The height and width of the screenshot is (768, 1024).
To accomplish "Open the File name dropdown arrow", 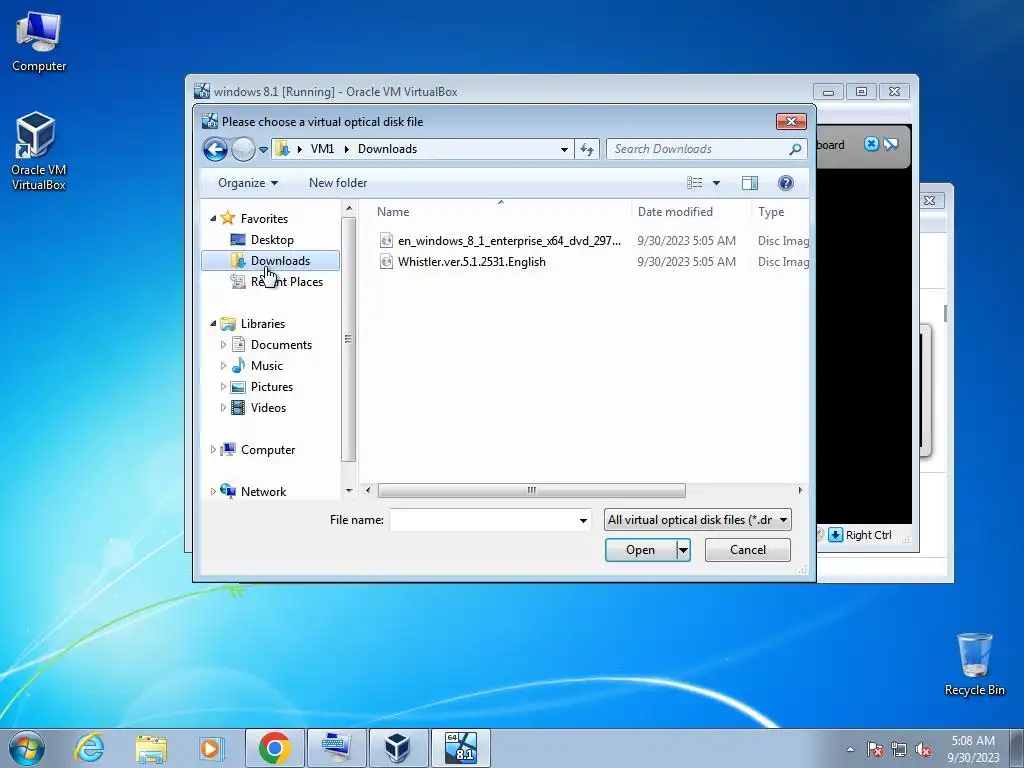I will tap(583, 520).
